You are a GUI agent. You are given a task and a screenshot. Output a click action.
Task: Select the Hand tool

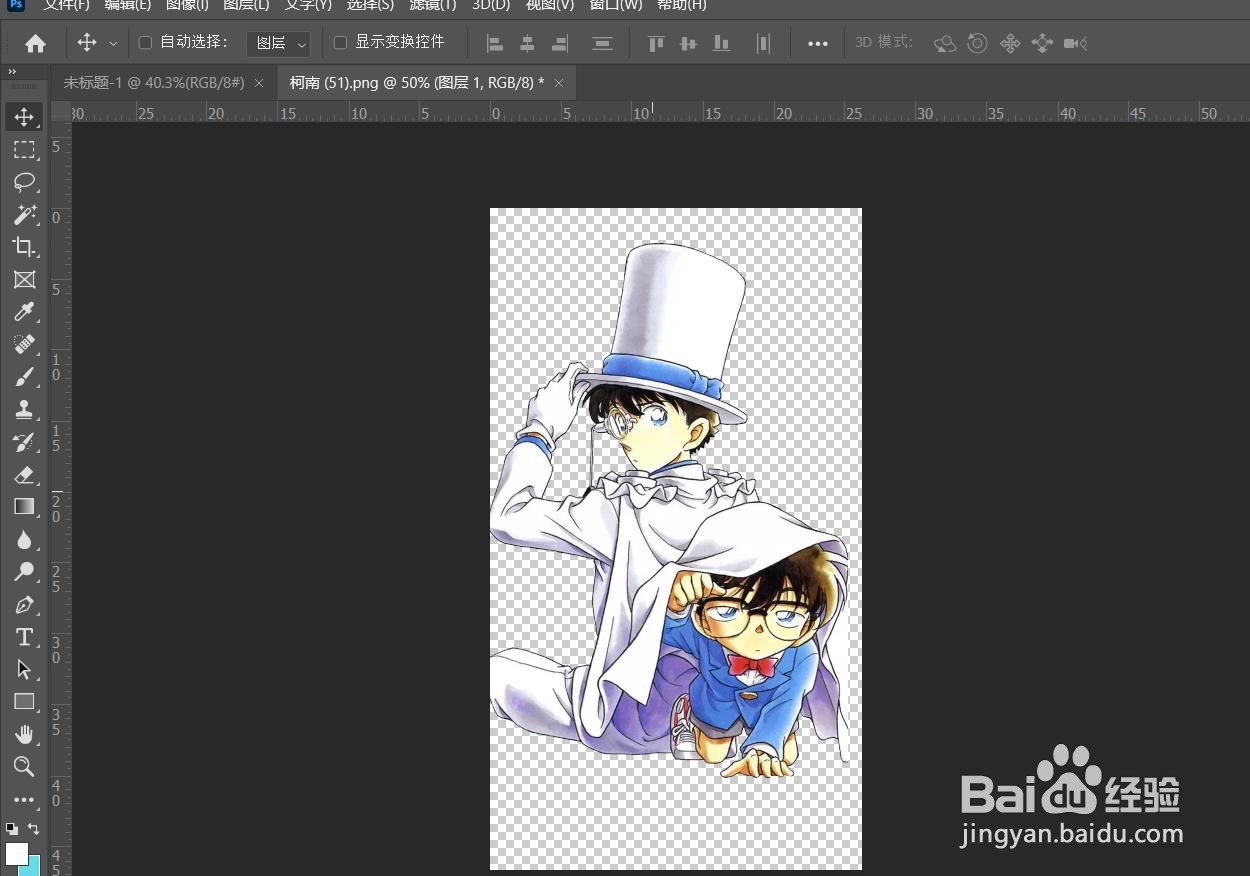[x=25, y=734]
